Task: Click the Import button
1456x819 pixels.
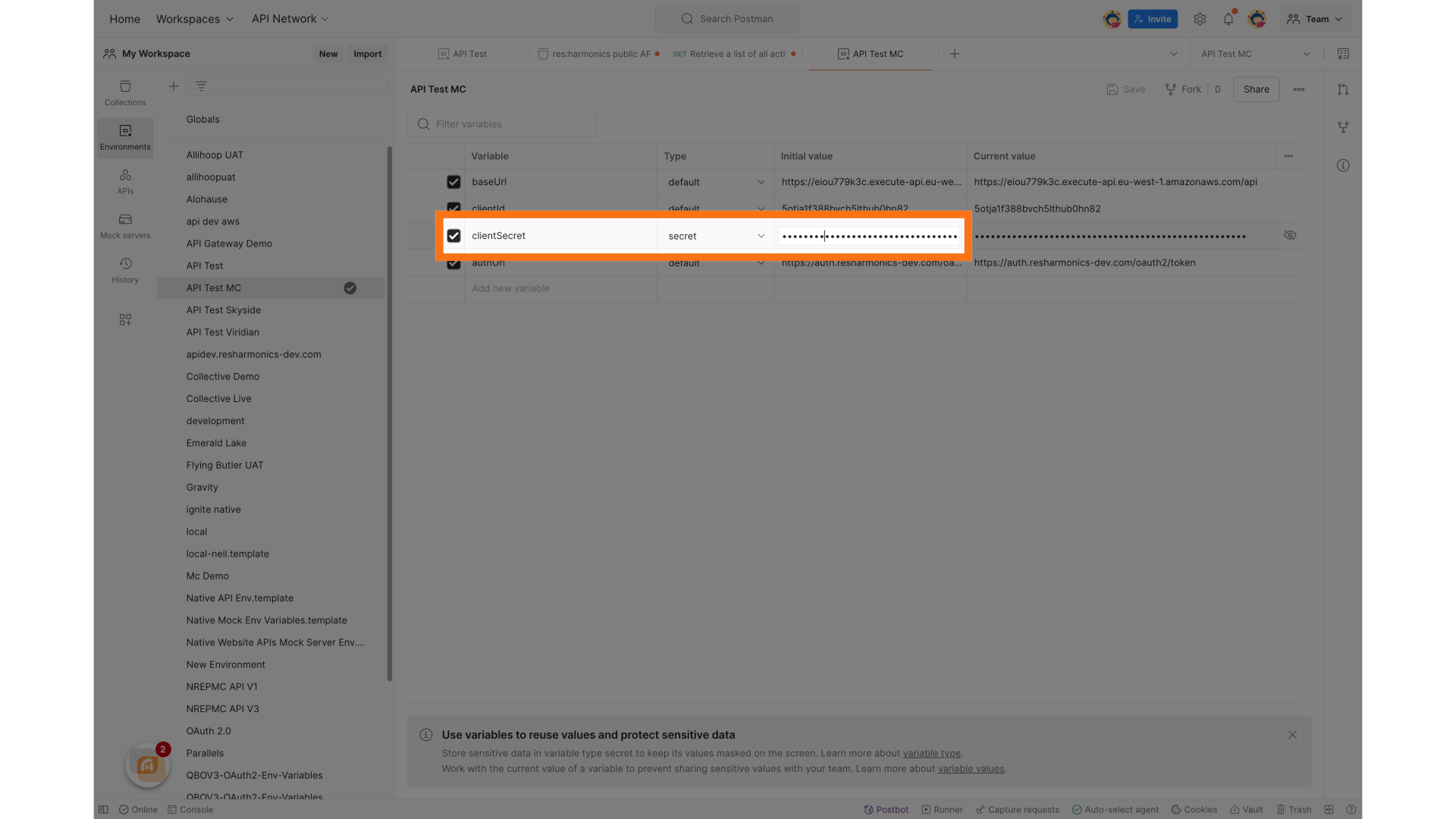Action: pos(368,54)
